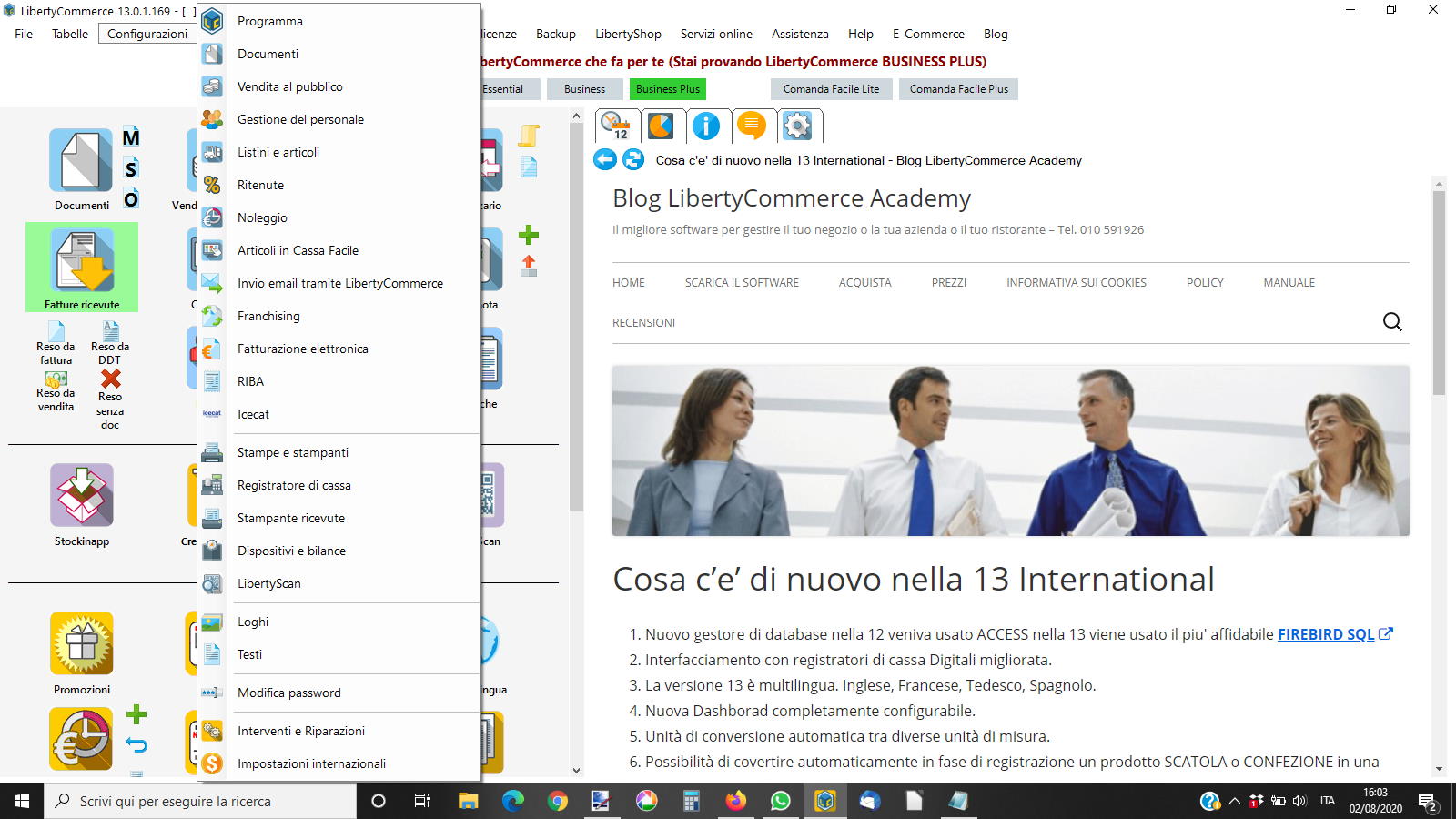Click the blue refresh browser button

[x=633, y=159]
